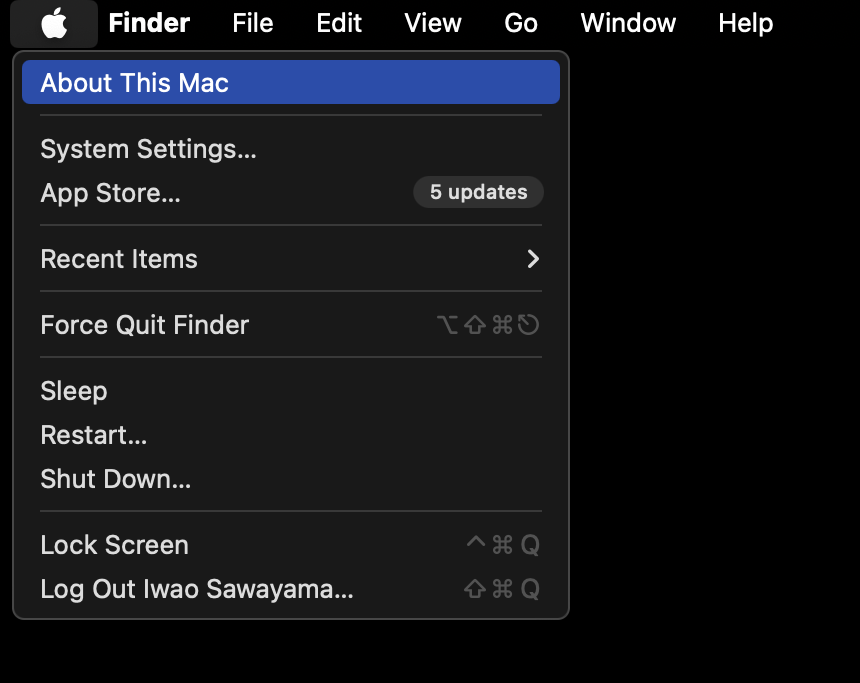The width and height of the screenshot is (860, 683).
Task: Expand the Recent Items submenu arrow
Action: [x=532, y=259]
